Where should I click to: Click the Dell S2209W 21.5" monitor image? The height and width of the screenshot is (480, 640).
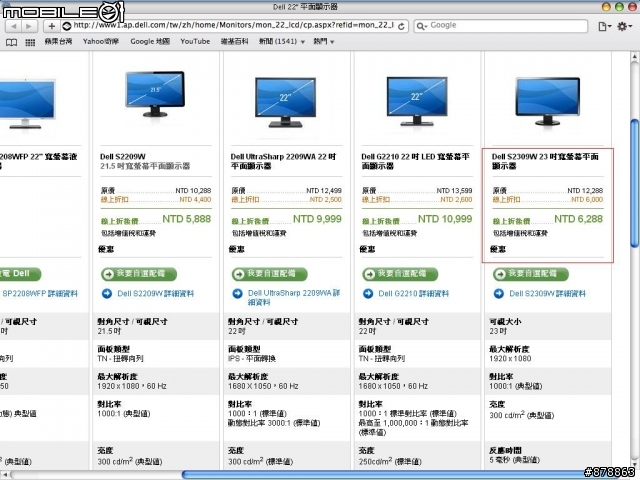(155, 94)
